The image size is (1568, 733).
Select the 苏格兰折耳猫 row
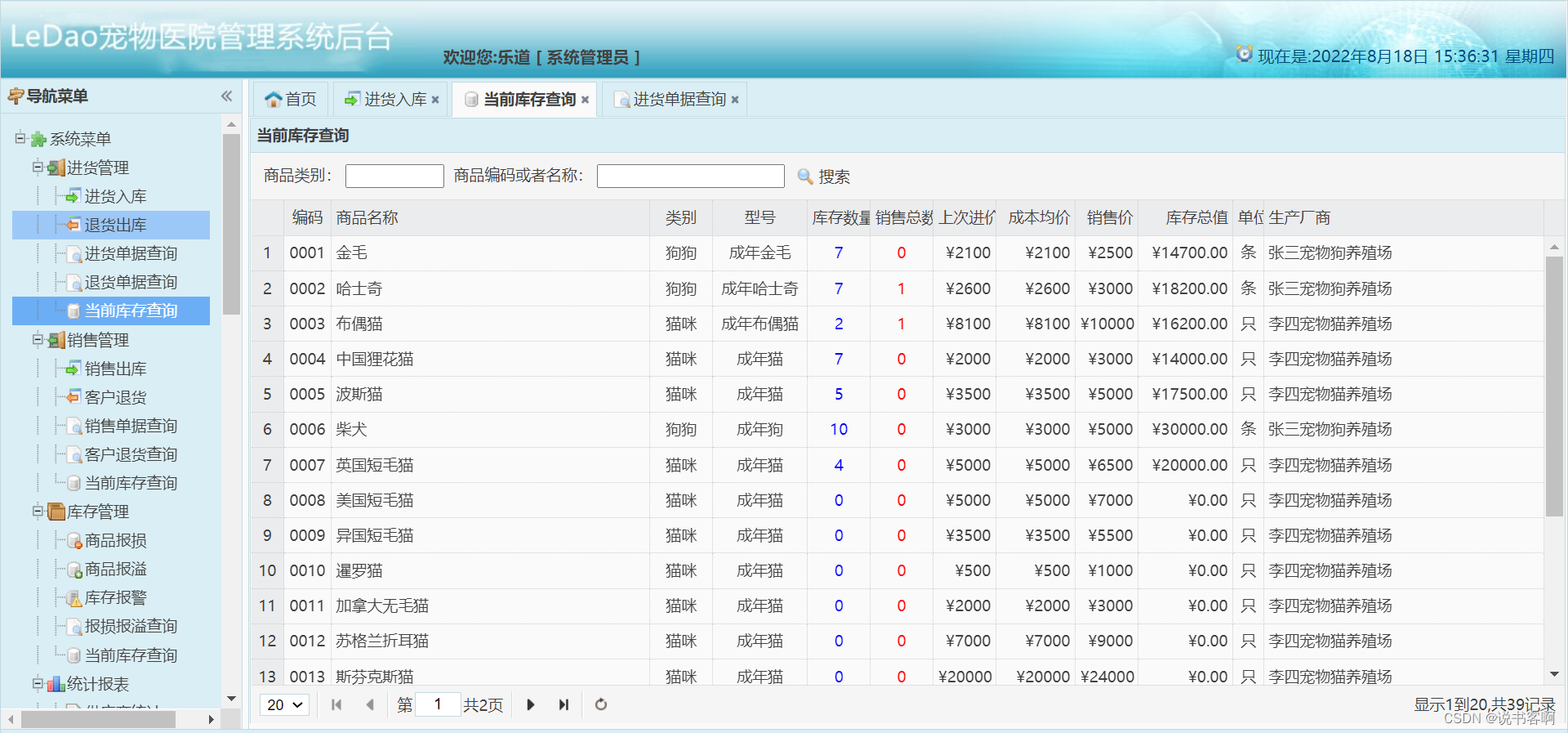pos(897,641)
